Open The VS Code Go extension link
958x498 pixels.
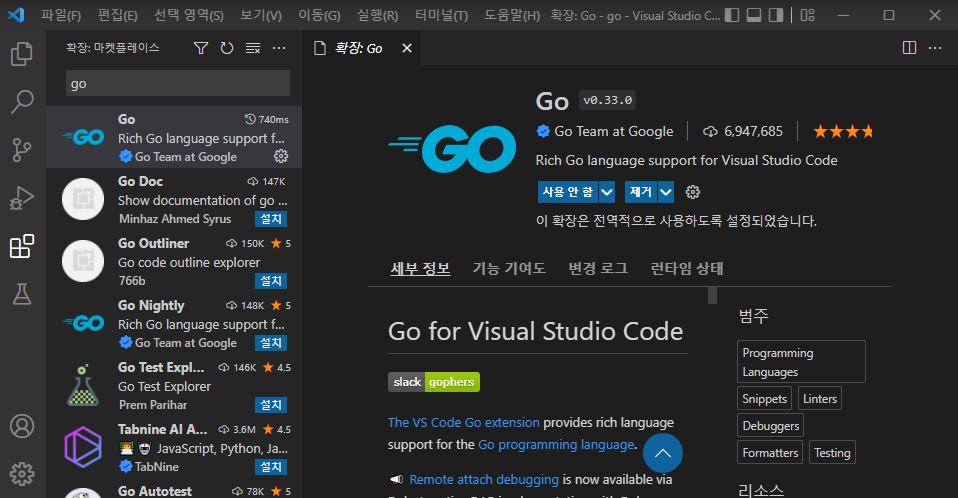(464, 422)
